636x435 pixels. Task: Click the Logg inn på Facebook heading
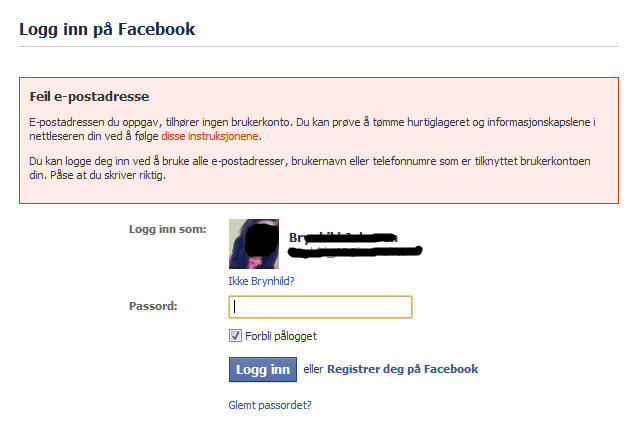[x=107, y=30]
